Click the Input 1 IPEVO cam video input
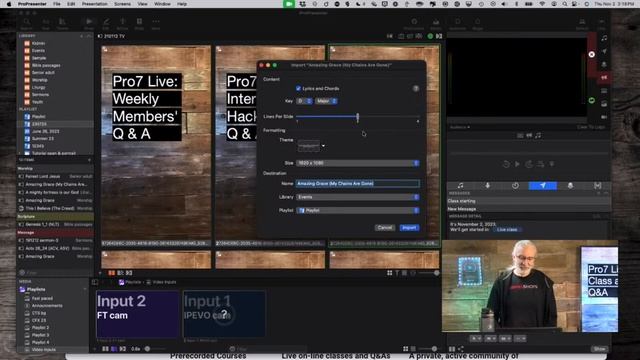 pyautogui.click(x=224, y=314)
